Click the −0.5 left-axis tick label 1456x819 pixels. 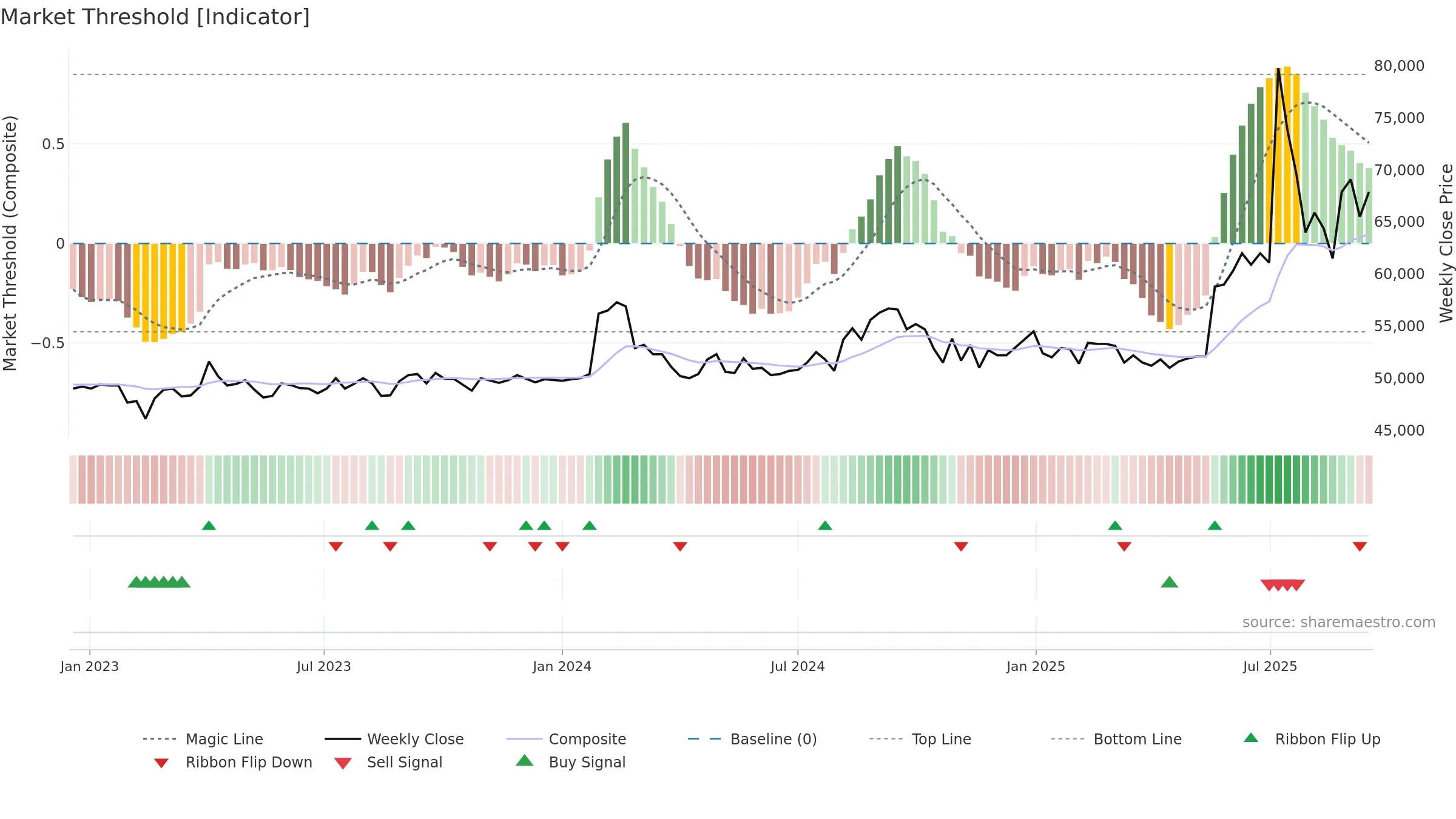[48, 343]
